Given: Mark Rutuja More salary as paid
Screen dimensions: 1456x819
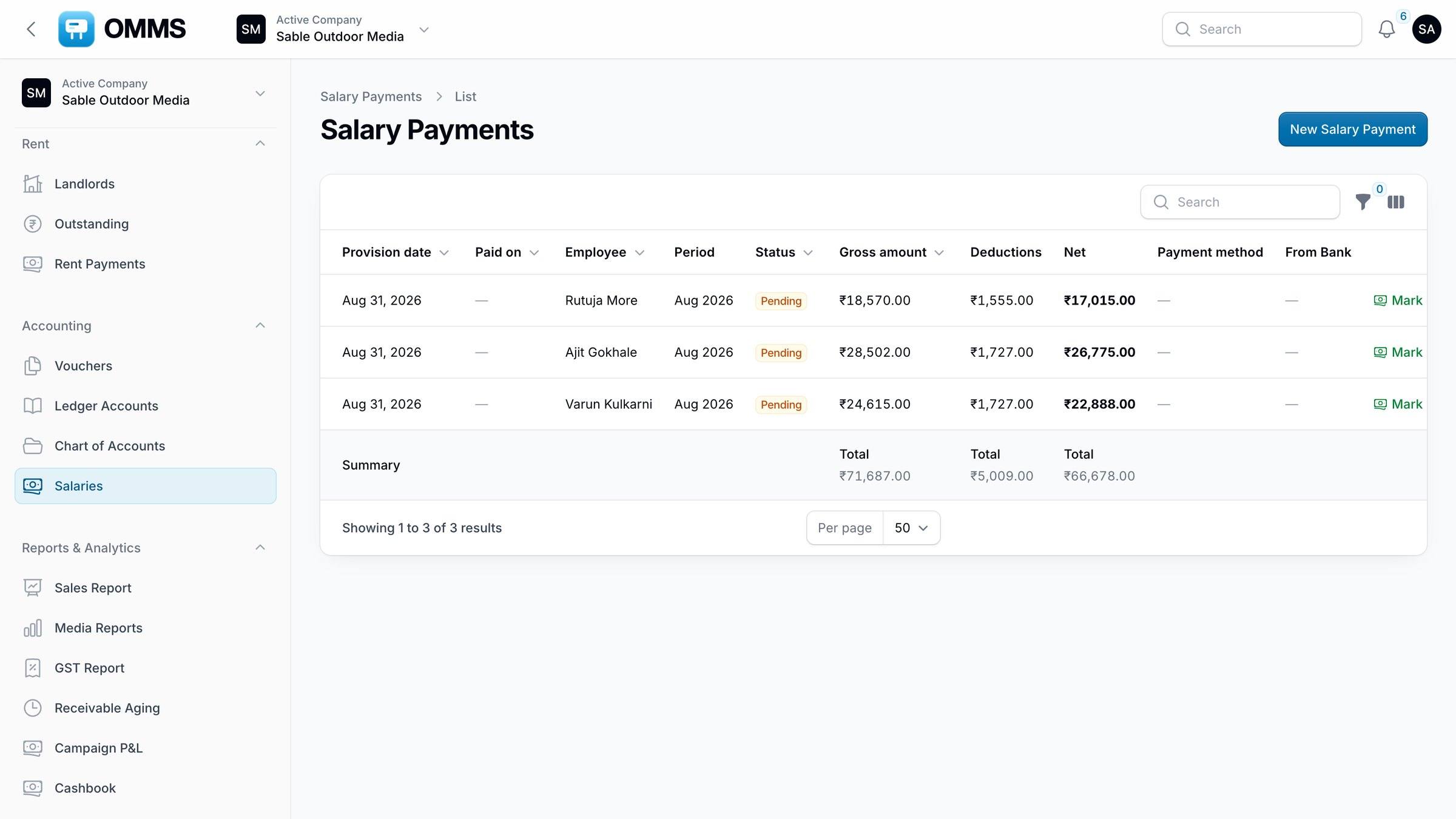Looking at the screenshot, I should point(1398,300).
